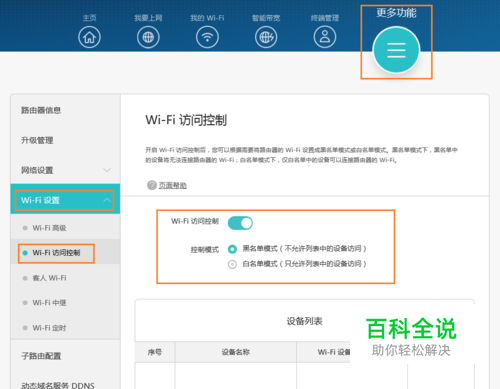Screen dimensions: 500x389
Task: Open the 升级管理 sidebar item
Action: [x=37, y=140]
